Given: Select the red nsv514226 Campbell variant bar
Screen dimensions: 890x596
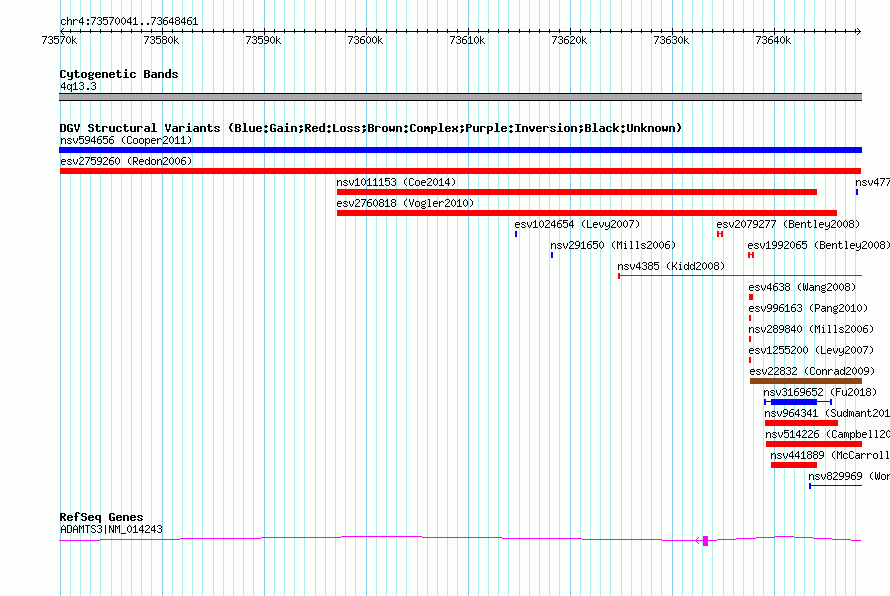Looking at the screenshot, I should point(814,444).
